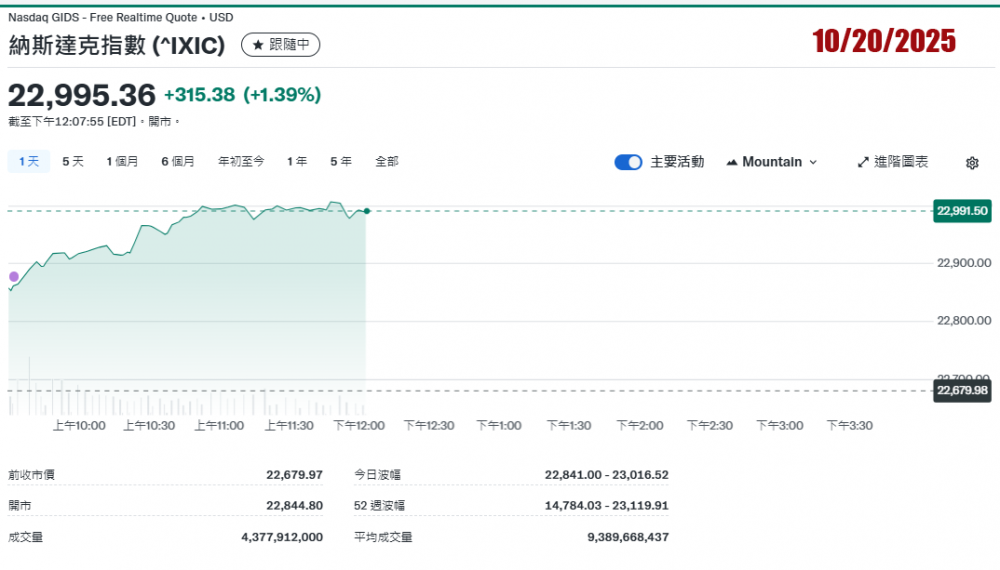
Task: Click the 跟隨中 following button
Action: tap(281, 45)
